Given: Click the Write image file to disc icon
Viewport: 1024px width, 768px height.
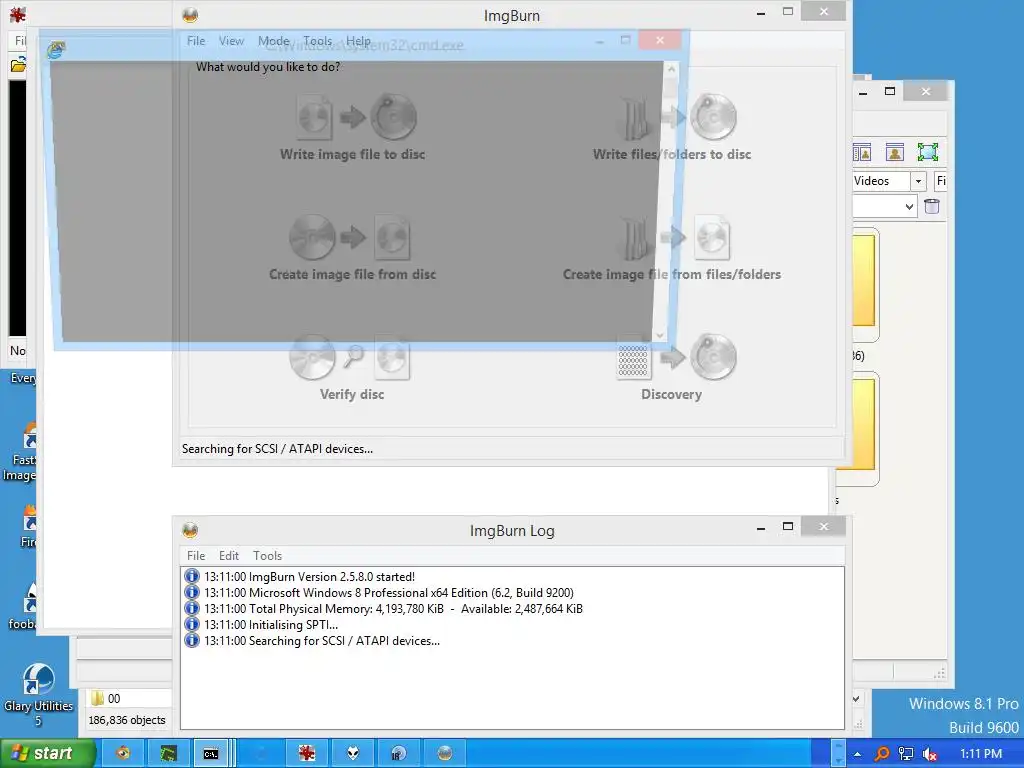Looking at the screenshot, I should [357, 118].
